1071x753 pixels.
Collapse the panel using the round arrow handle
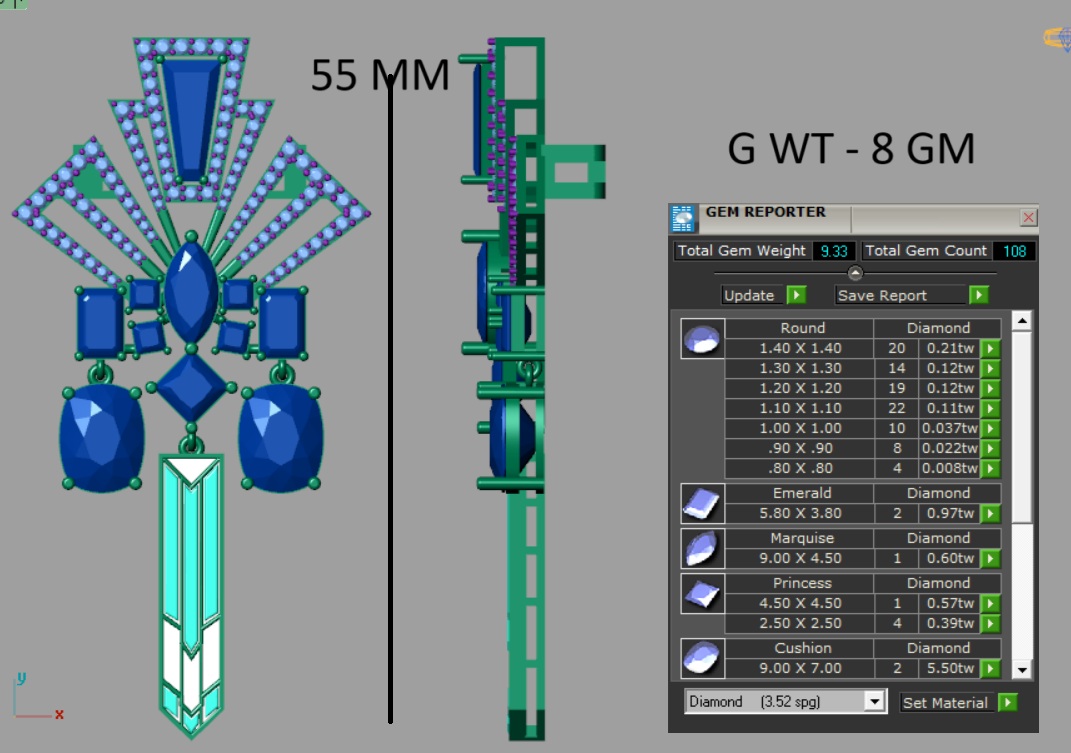855,273
